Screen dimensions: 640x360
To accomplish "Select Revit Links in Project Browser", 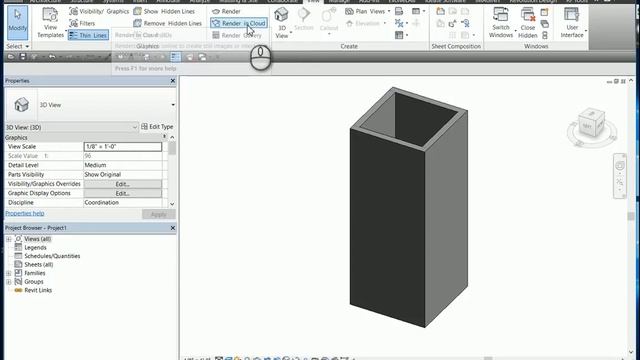I will [38, 291].
